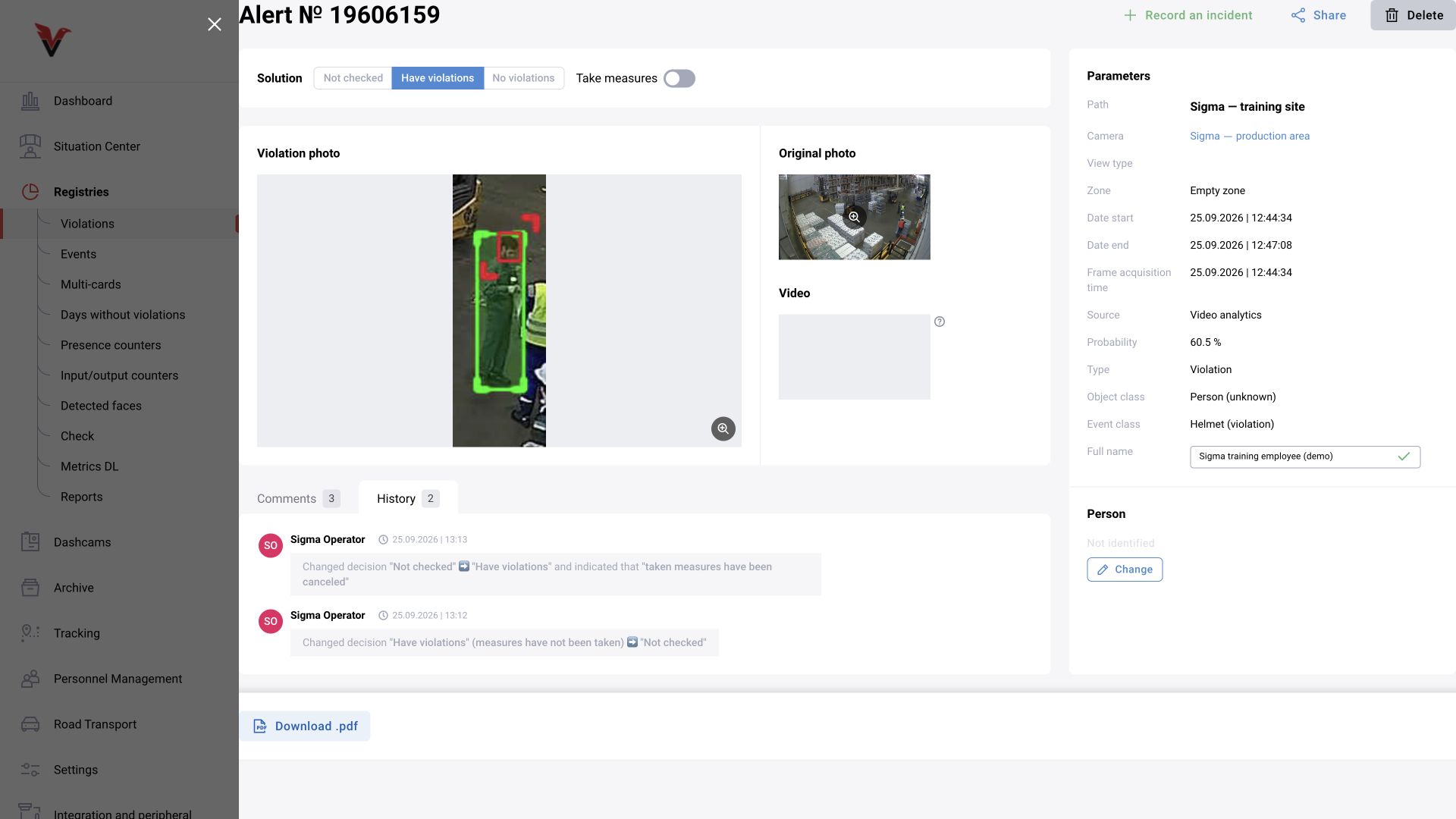Click the share network icon
The width and height of the screenshot is (1456, 819).
[1298, 15]
